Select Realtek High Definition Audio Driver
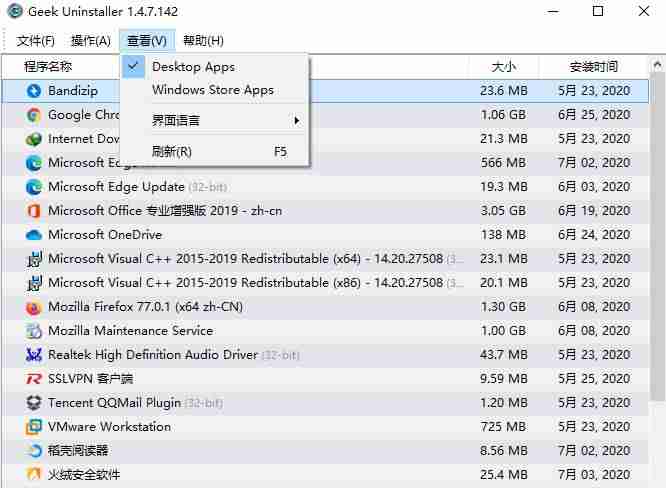The height and width of the screenshot is (488, 666). tap(153, 355)
